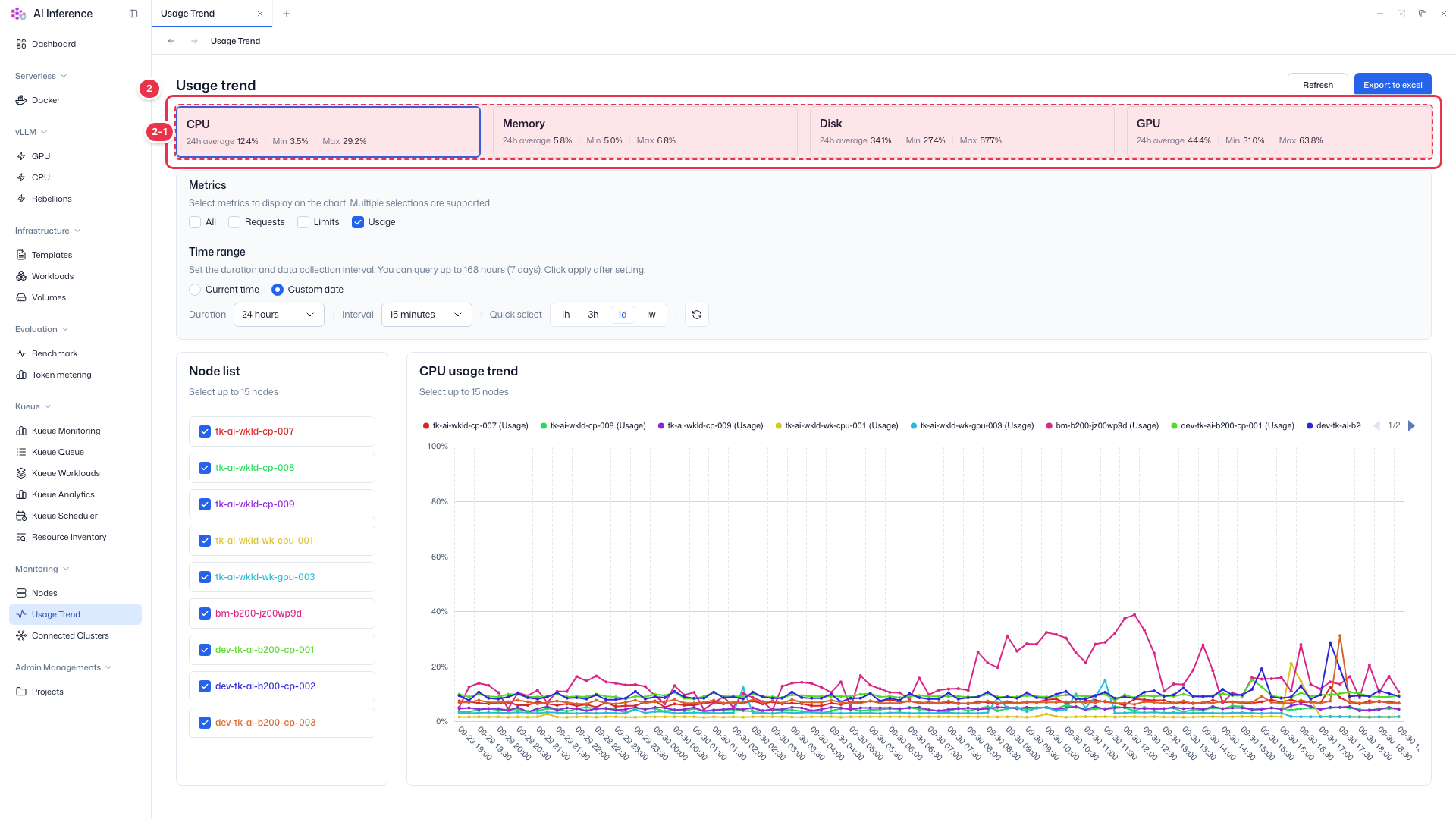Go to next legend page arrow
Image resolution: width=1456 pixels, height=819 pixels.
click(1411, 426)
